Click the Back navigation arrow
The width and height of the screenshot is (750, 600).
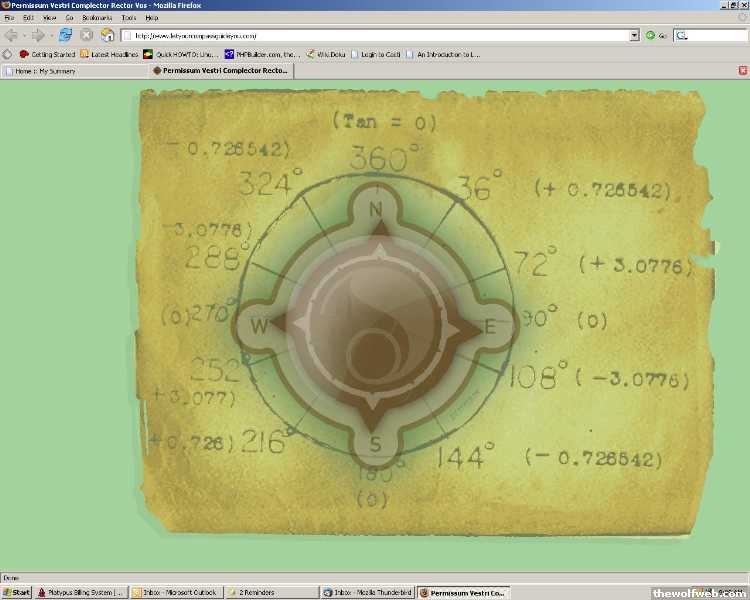click(11, 35)
